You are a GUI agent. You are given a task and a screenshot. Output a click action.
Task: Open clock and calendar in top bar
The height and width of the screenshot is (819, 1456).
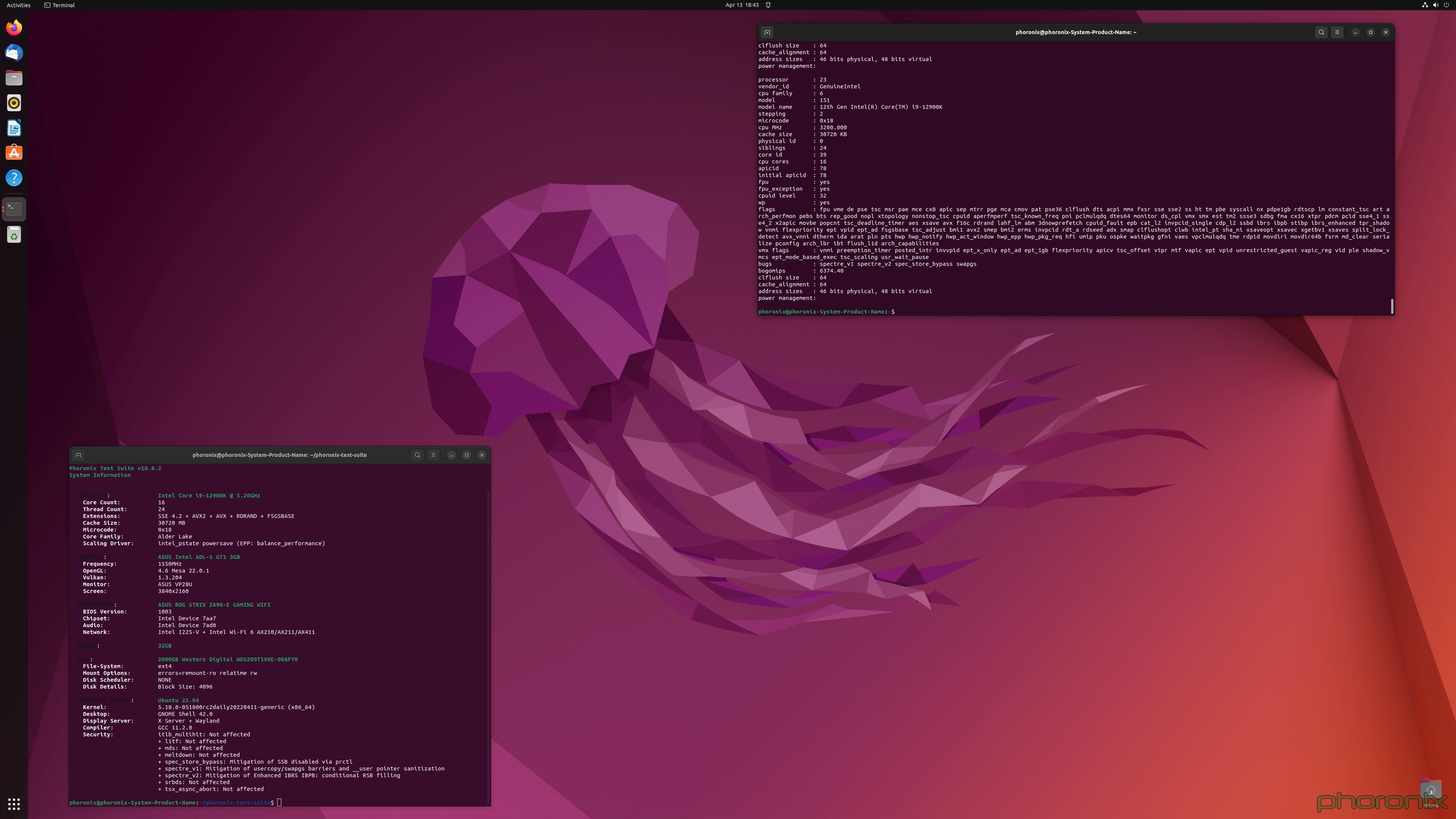click(x=742, y=5)
